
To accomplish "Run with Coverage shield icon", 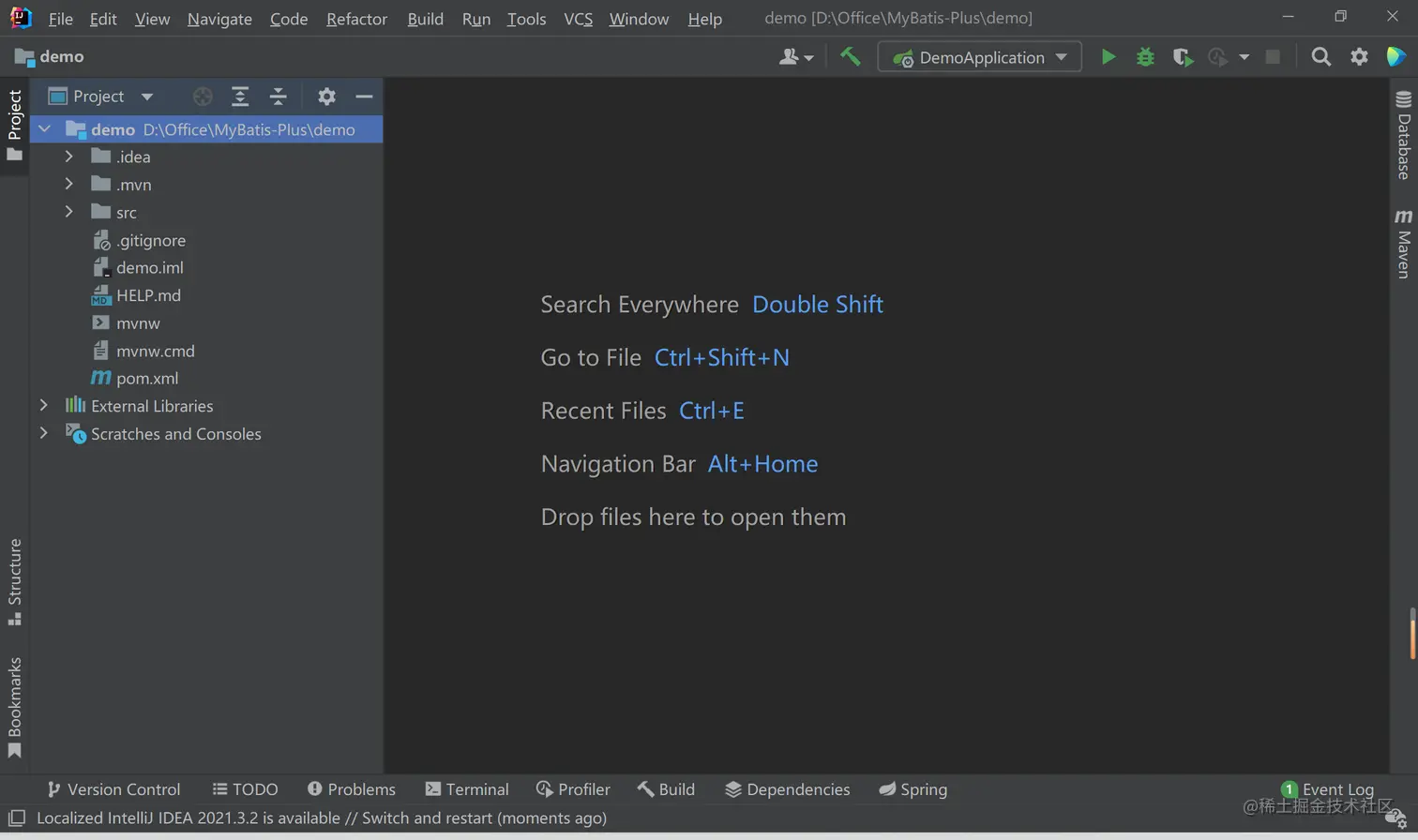I will (1183, 57).
